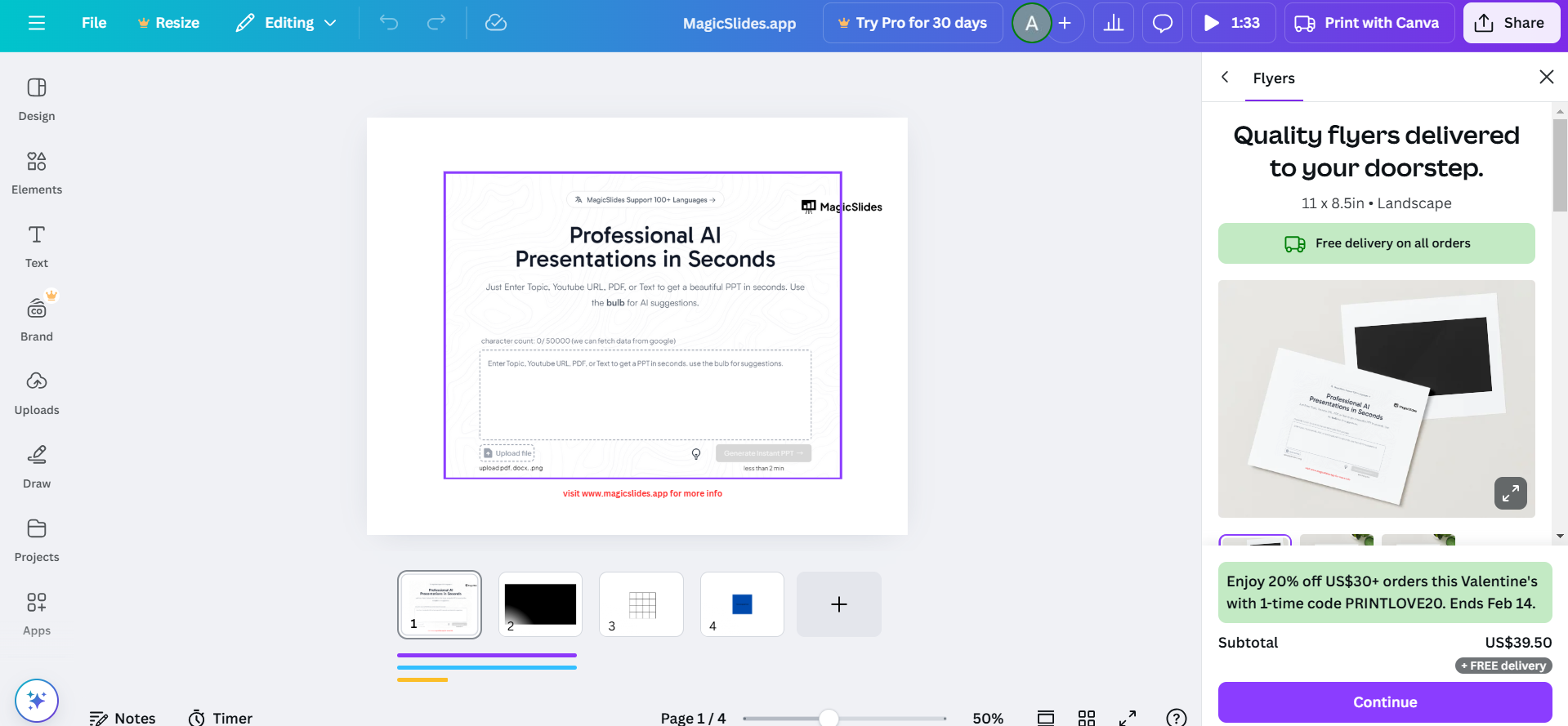The height and width of the screenshot is (726, 1568).
Task: Select the MagicSlides logo on the canvas
Action: [x=842, y=207]
